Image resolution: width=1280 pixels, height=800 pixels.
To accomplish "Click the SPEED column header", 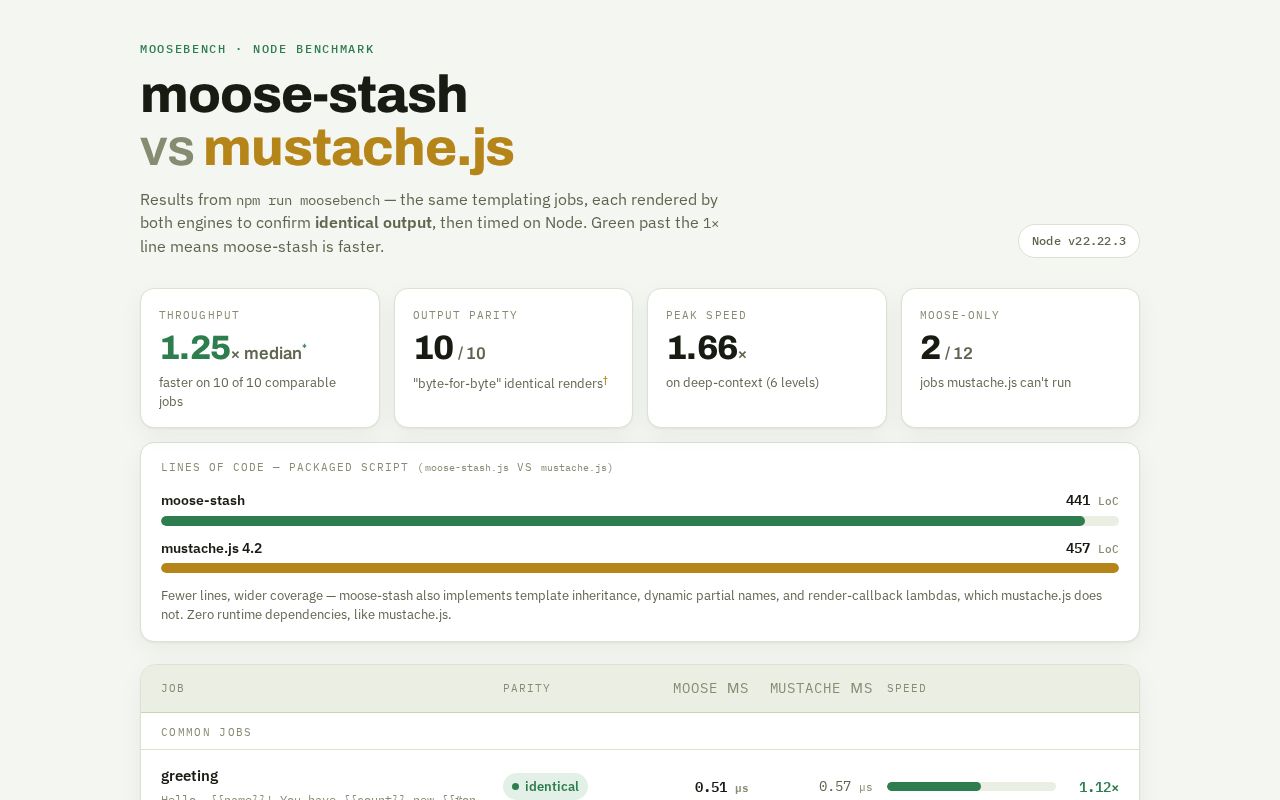I will [907, 688].
